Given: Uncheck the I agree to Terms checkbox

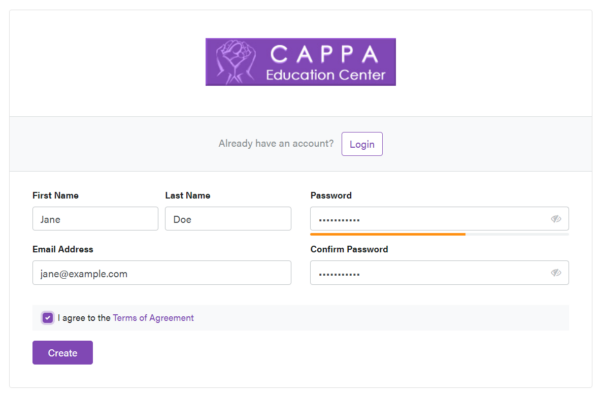Looking at the screenshot, I should [48, 318].
